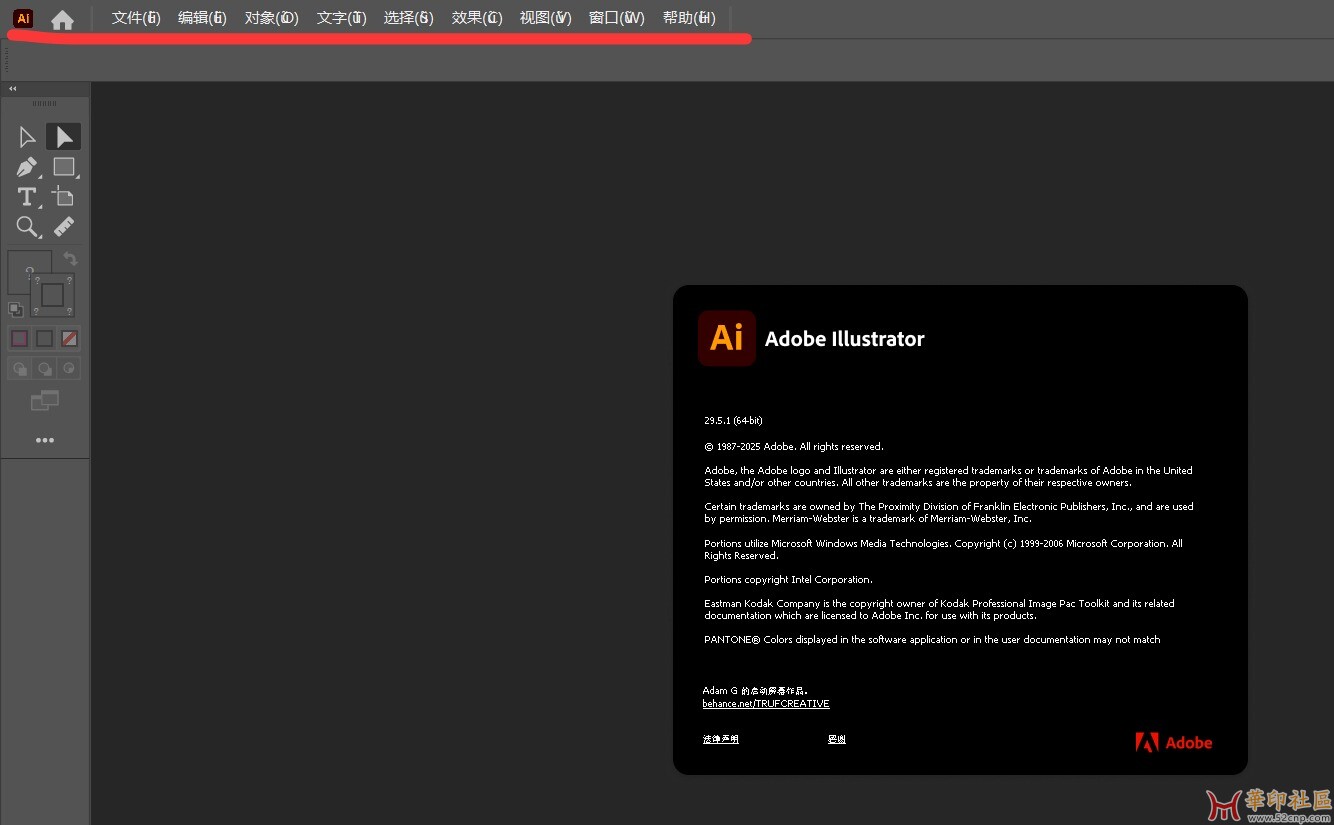Choose Draw Inside mode
1334x825 pixels.
tap(69, 369)
